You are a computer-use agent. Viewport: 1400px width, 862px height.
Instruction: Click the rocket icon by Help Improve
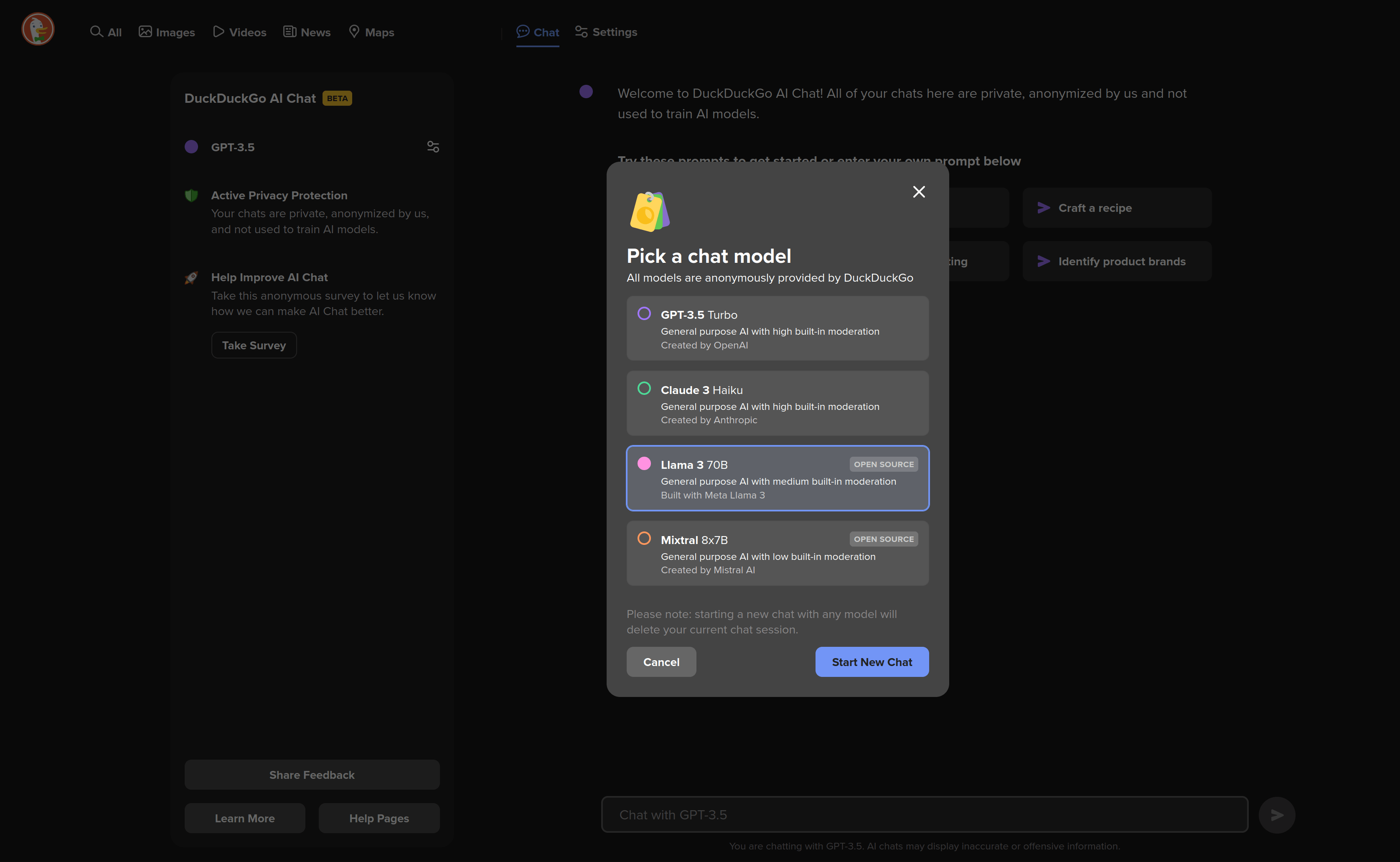tap(191, 277)
